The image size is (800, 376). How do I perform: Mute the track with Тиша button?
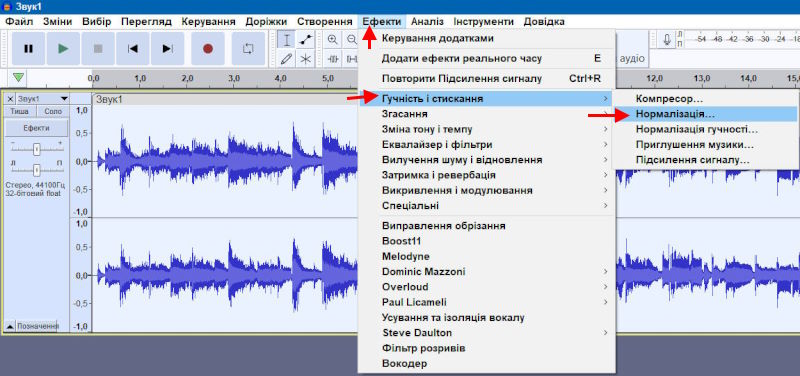(20, 111)
